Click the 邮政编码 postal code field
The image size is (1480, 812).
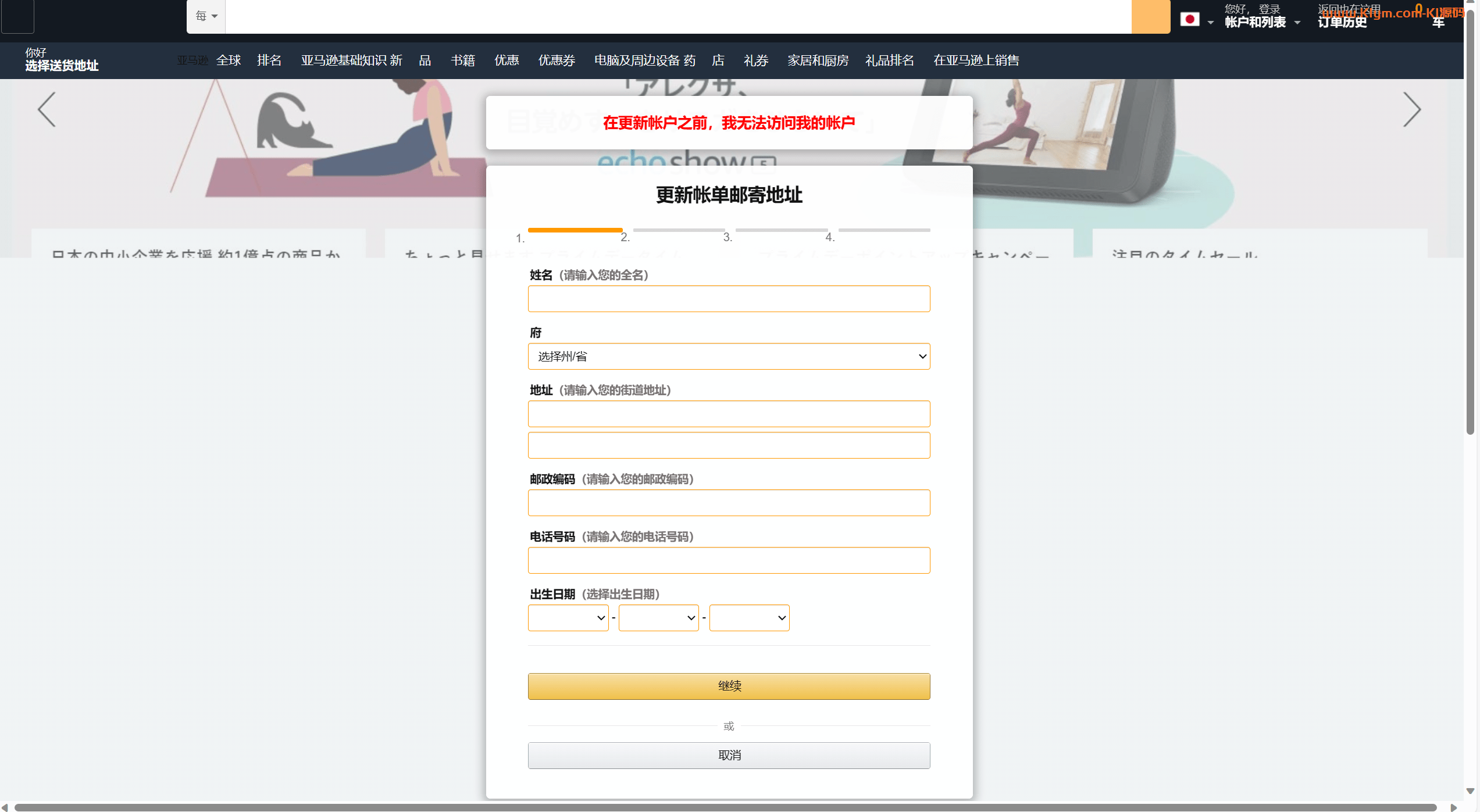click(x=728, y=503)
